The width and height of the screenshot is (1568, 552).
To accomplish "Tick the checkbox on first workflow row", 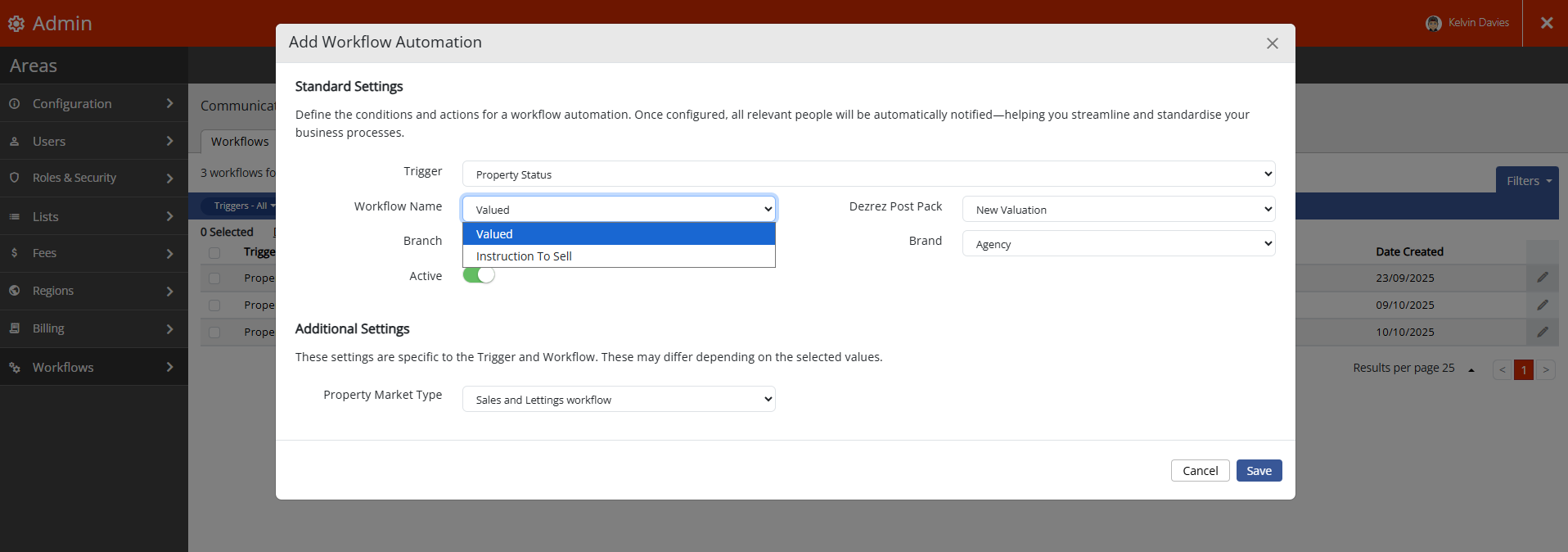I will pos(214,278).
